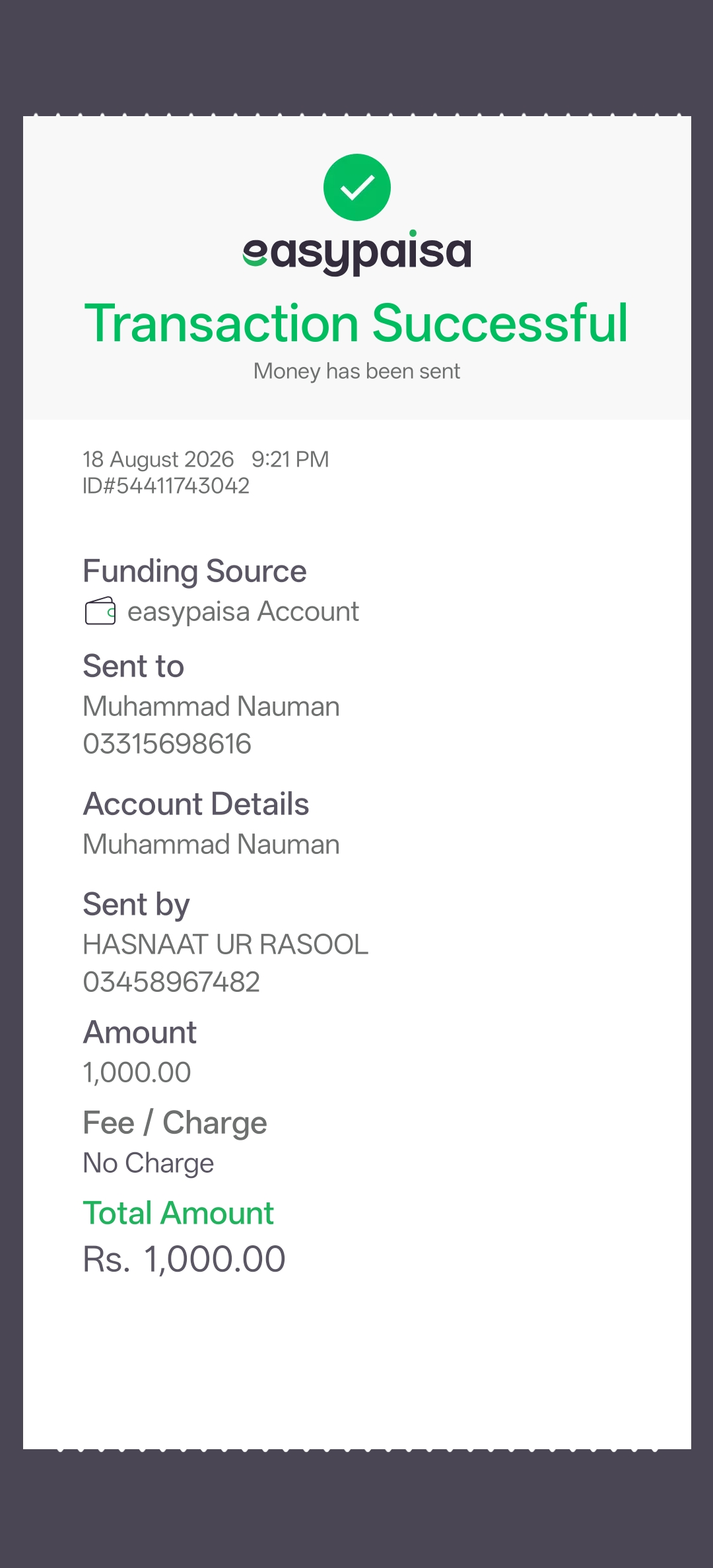Click the Account Details label
This screenshot has height=1568, width=713.
pos(196,804)
